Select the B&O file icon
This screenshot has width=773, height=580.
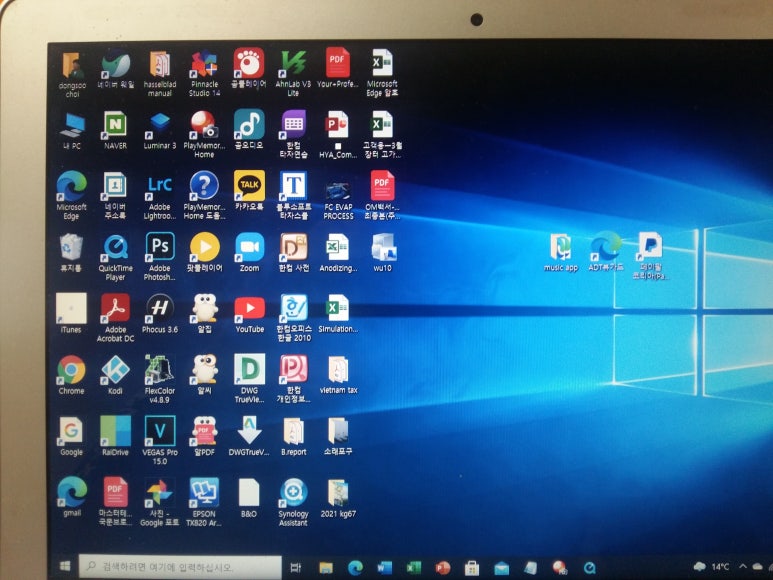point(249,498)
